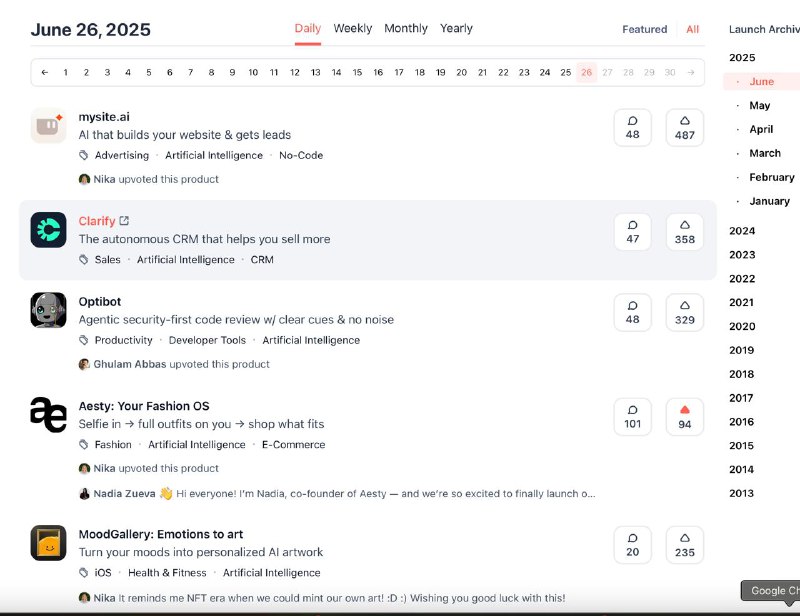Upvote Optibot with 329 votes
The image size is (800, 616).
685,312
